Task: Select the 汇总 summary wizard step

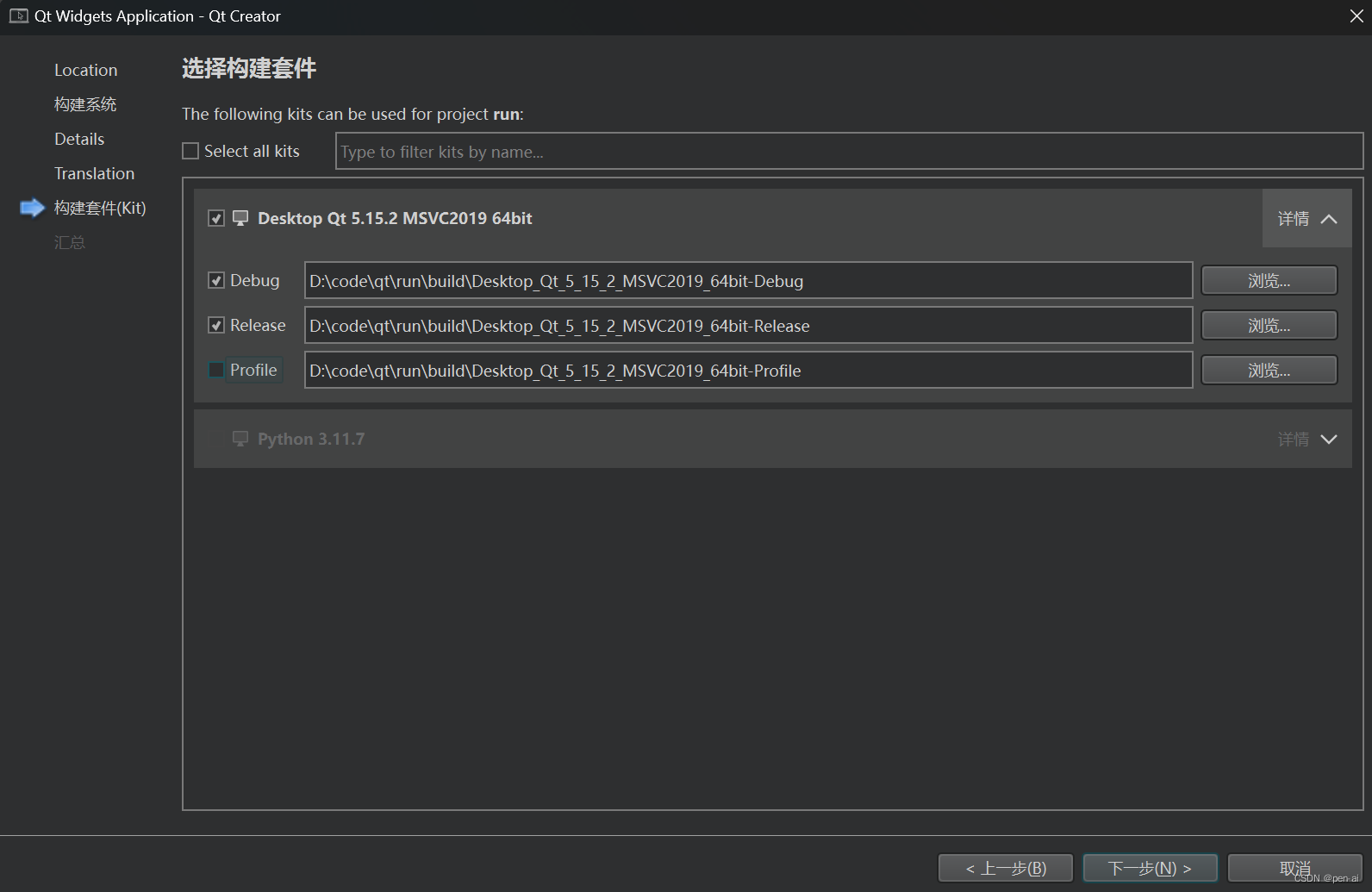Action: 70,242
